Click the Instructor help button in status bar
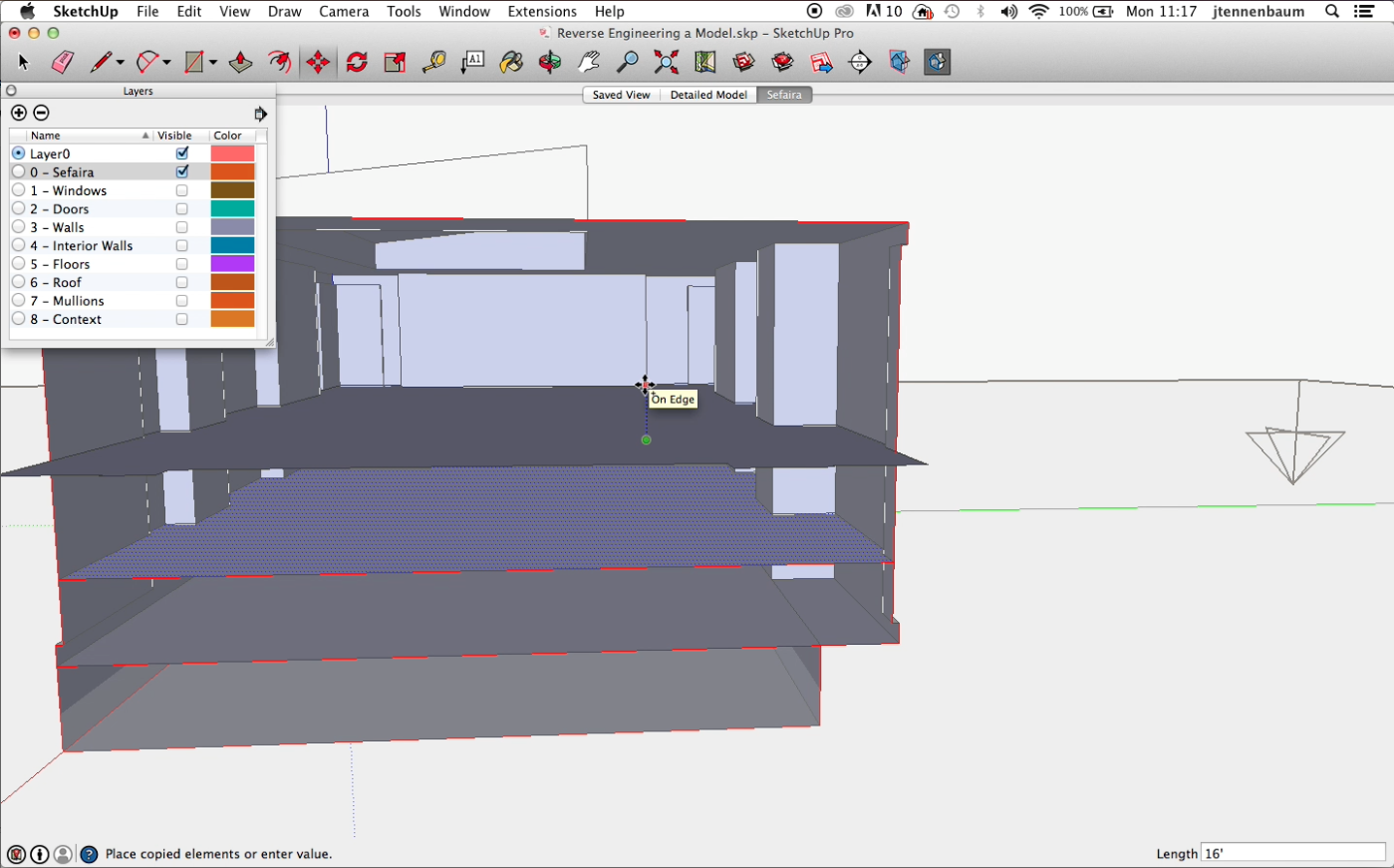1394x868 pixels. [x=89, y=854]
